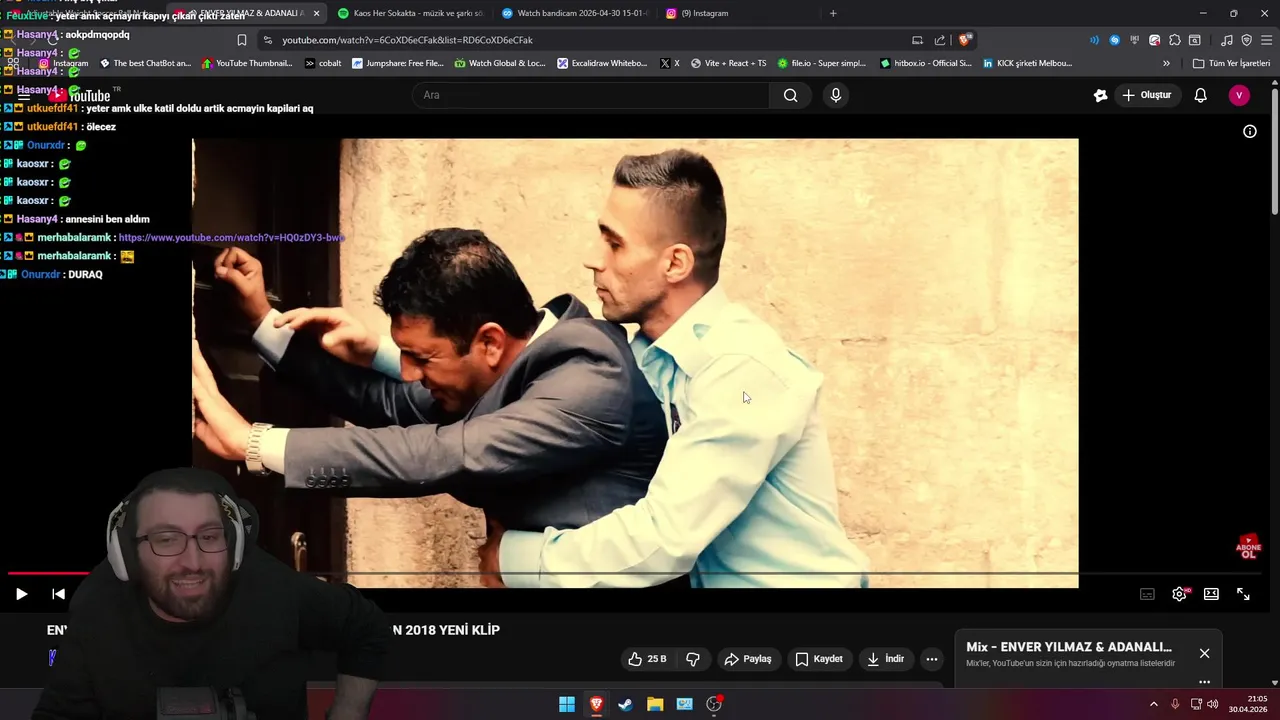
Task: Open the extensions puzzle icon
Action: click(1175, 40)
